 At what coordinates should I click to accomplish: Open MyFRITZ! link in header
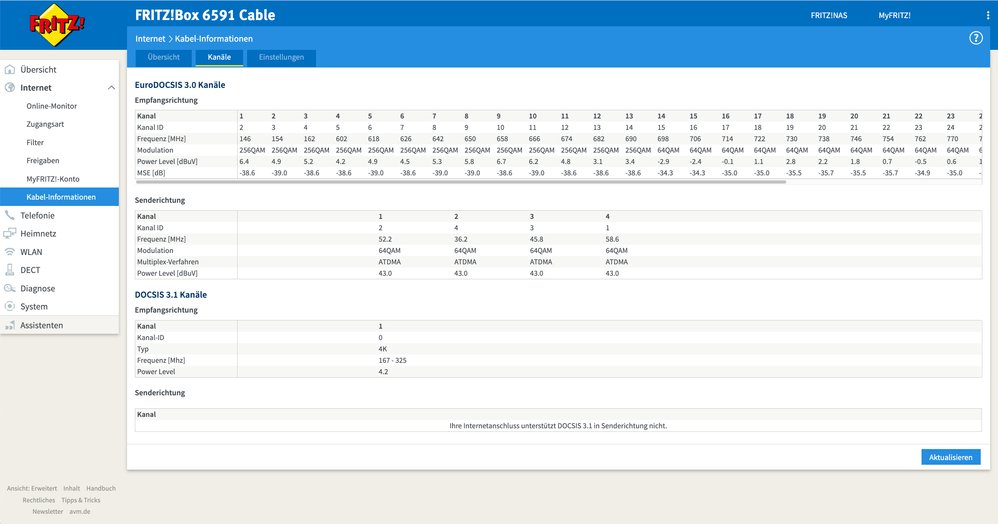tap(894, 15)
